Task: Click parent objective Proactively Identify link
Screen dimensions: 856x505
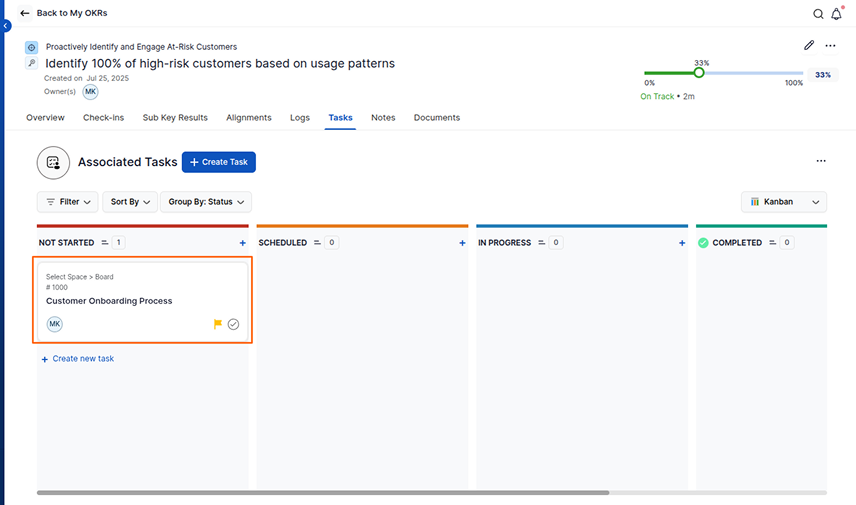Action: click(x=141, y=47)
